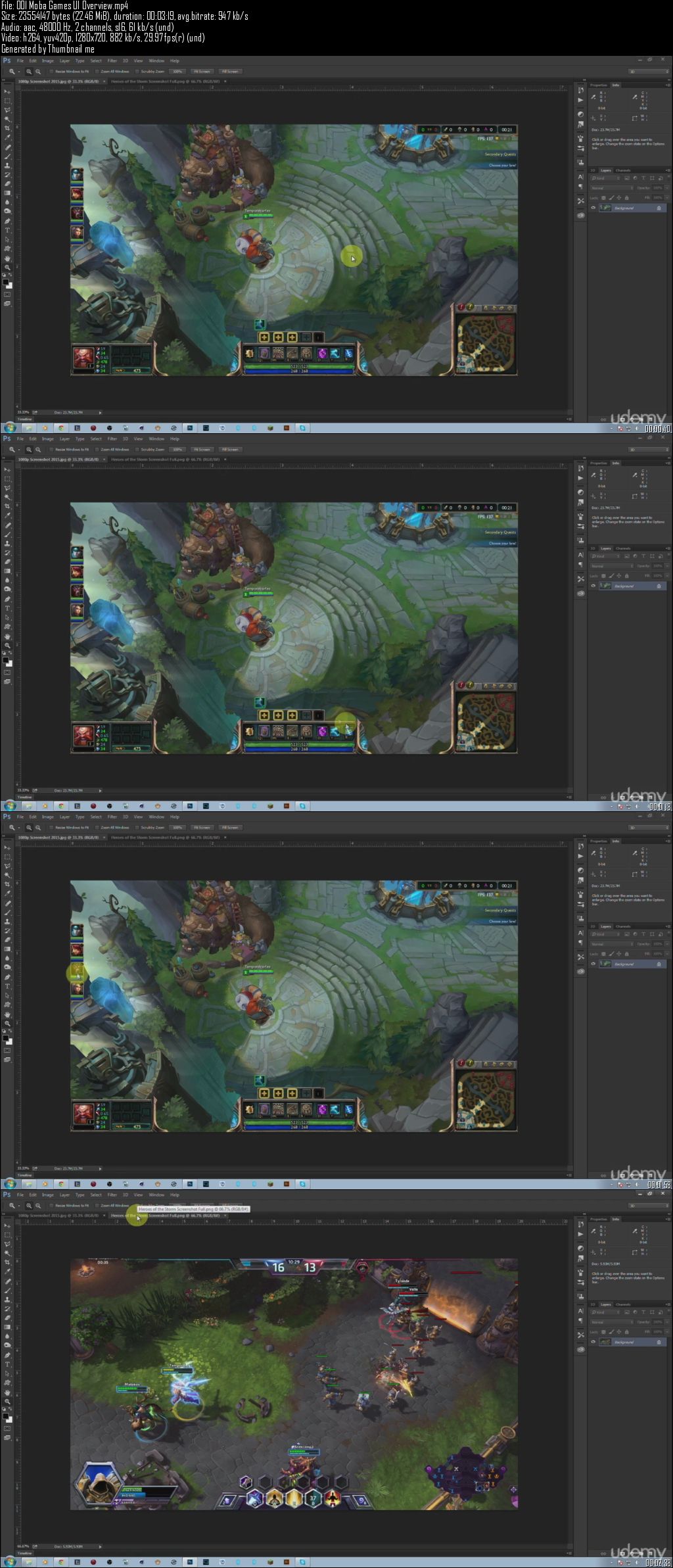Hide the Background layer in 00:00:40 frame
The image size is (673, 1568).
point(593,208)
